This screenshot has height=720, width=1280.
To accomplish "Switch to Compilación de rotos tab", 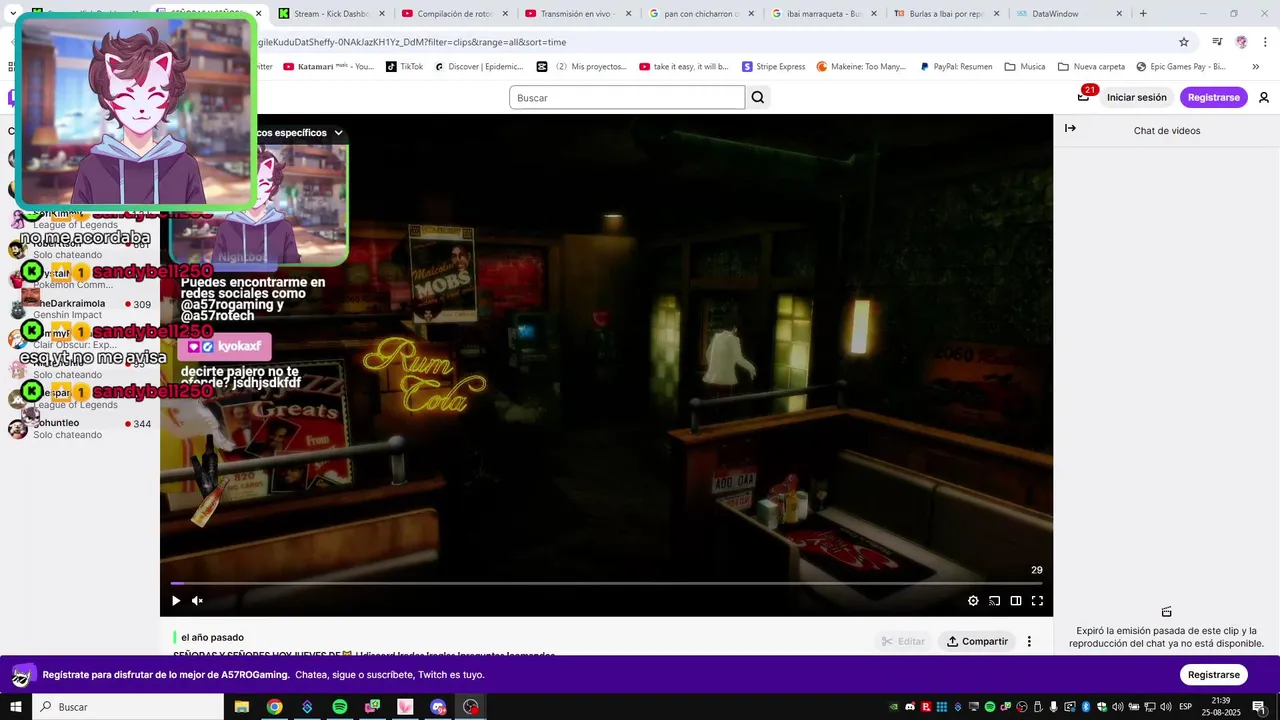I will coord(454,14).
